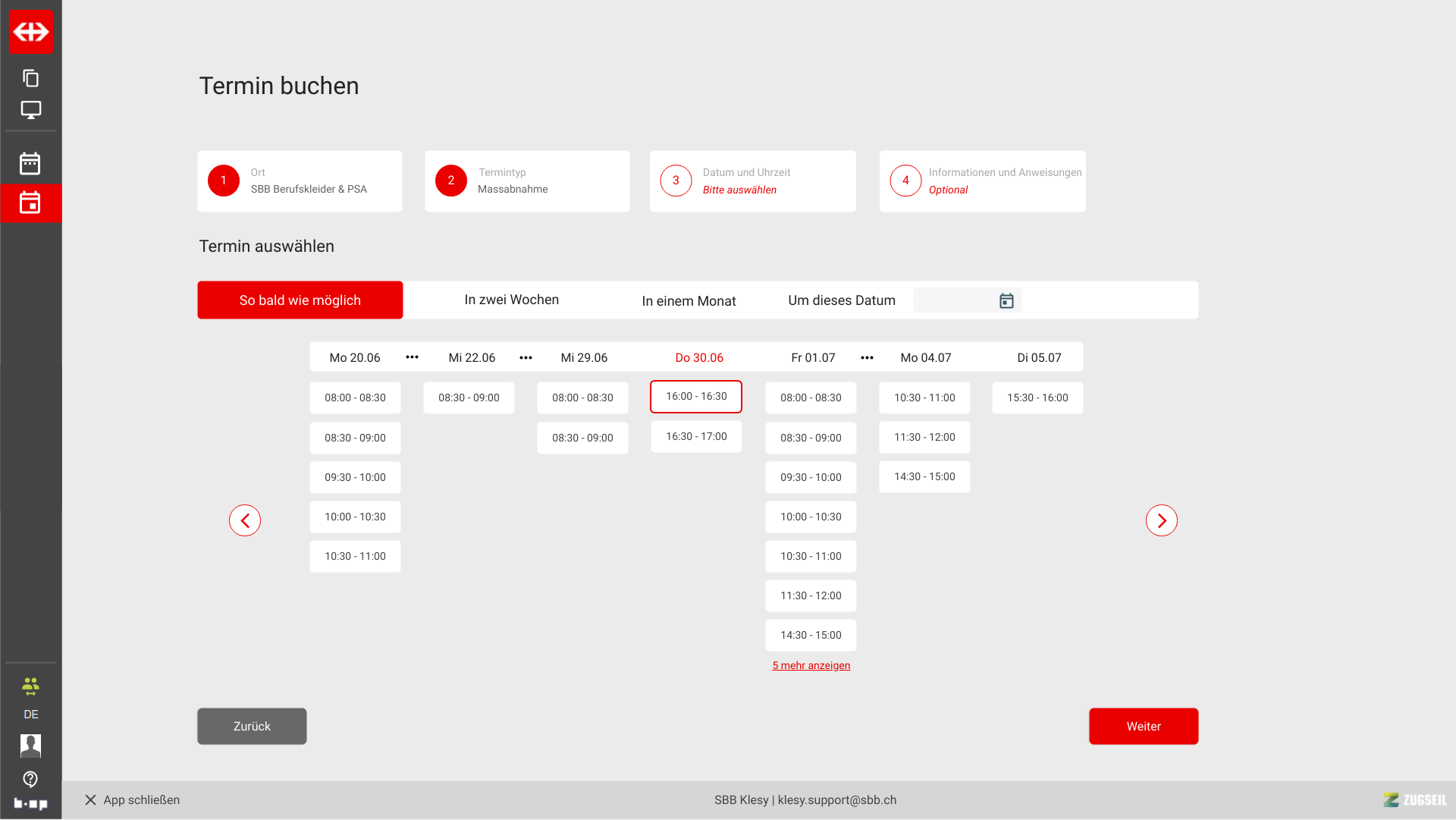This screenshot has width=1456, height=820.
Task: Switch to In zwei Wochen tab
Action: pos(511,300)
